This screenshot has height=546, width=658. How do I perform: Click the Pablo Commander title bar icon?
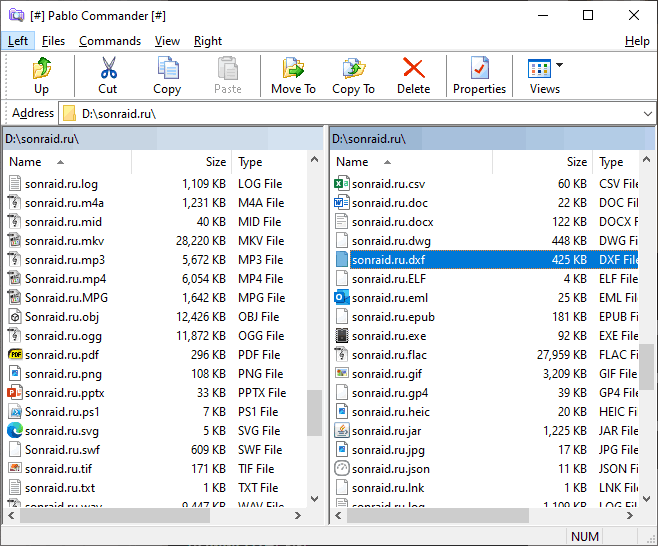[x=16, y=16]
